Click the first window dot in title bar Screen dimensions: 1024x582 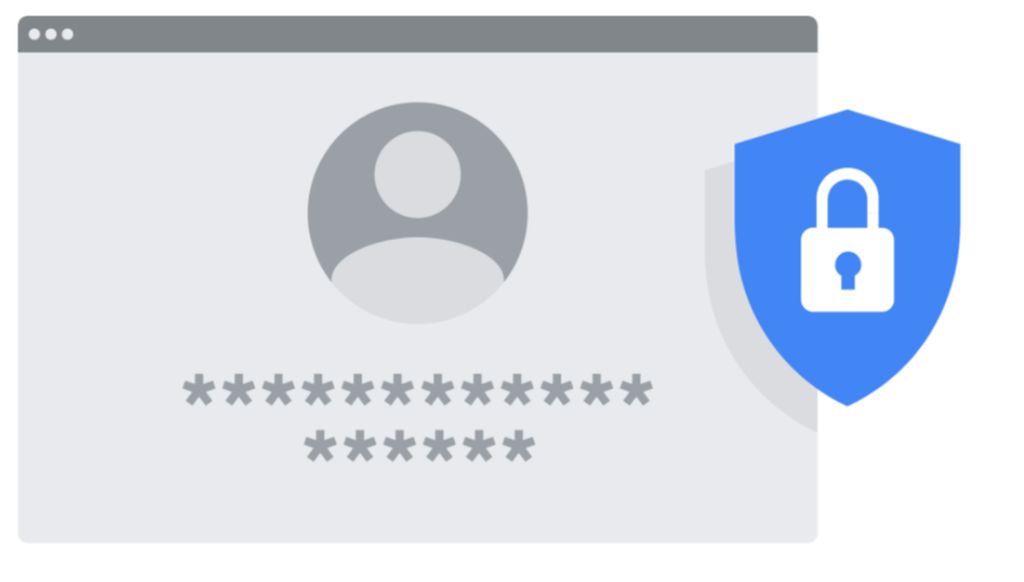pyautogui.click(x=35, y=34)
